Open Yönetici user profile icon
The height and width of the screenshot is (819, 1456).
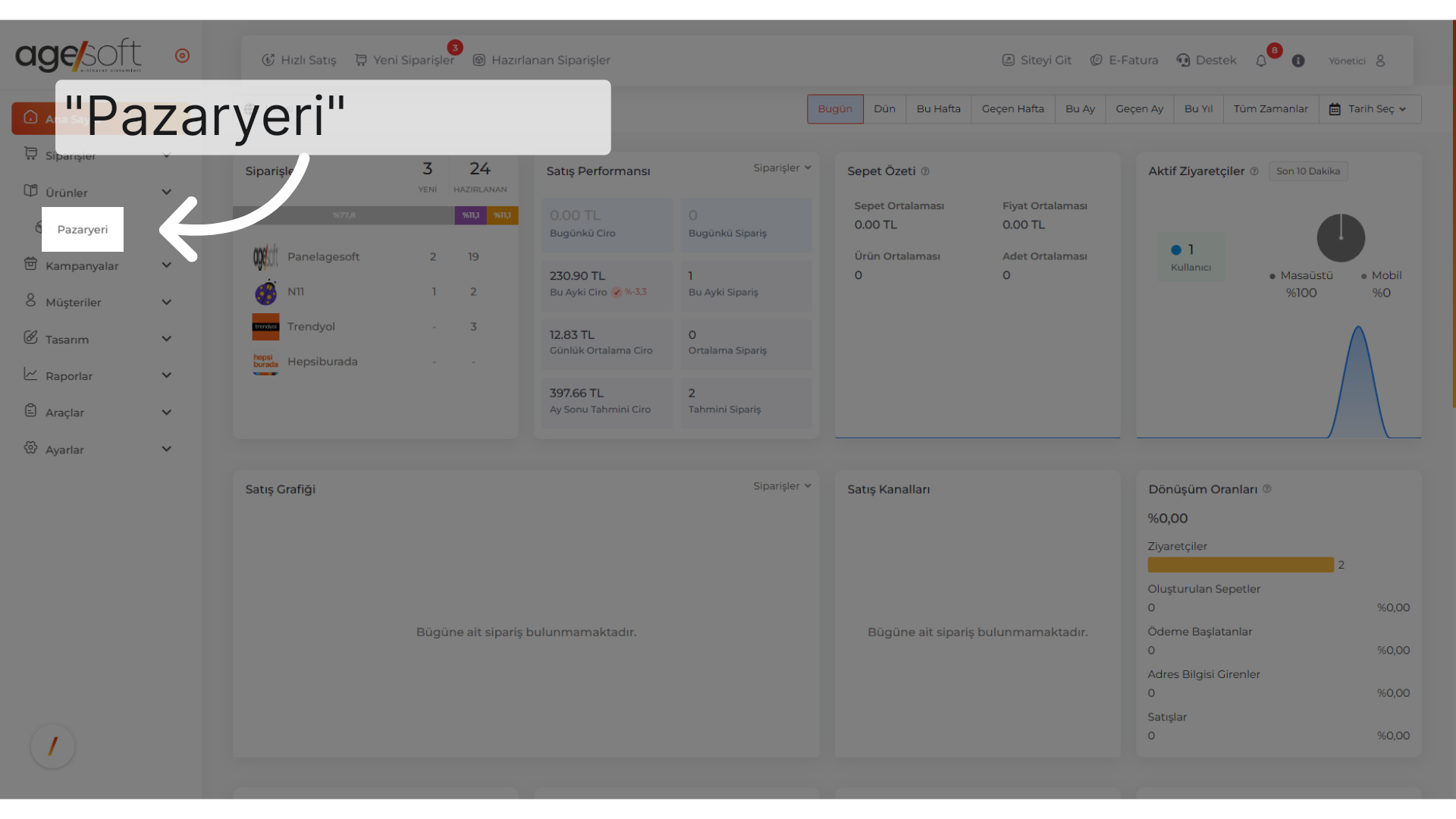point(1380,61)
